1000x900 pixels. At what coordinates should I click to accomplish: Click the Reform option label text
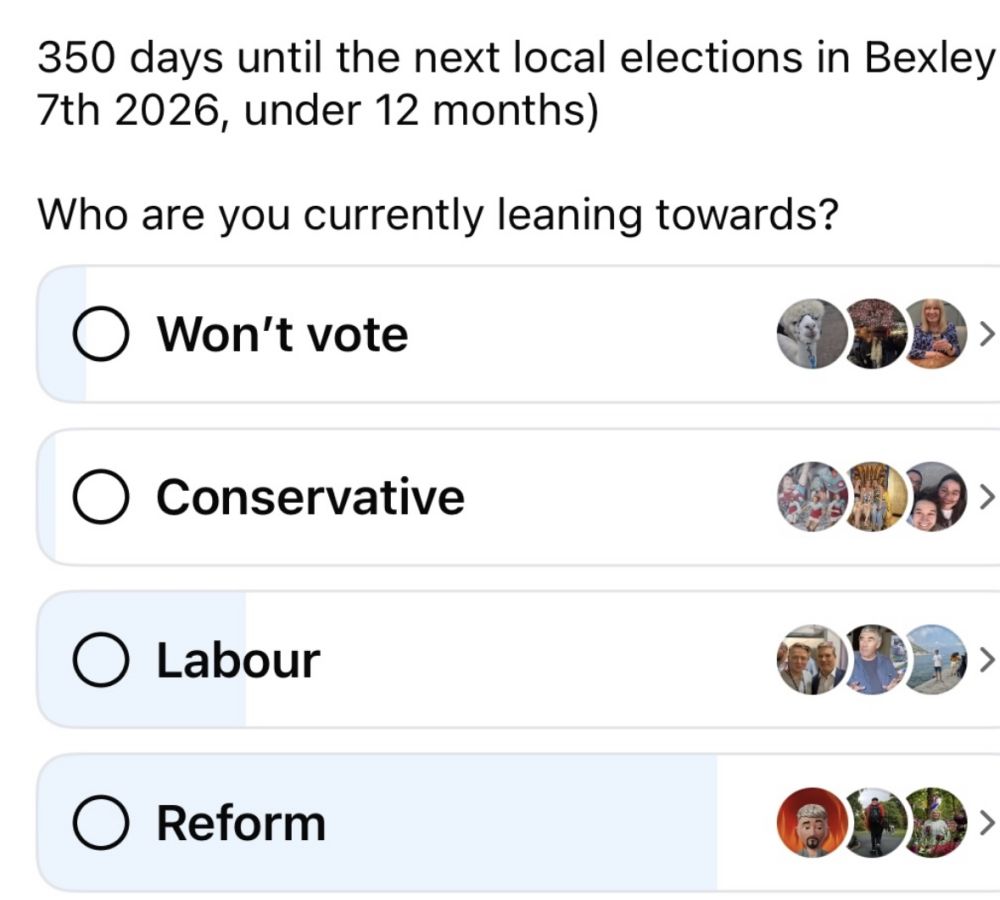click(x=241, y=824)
